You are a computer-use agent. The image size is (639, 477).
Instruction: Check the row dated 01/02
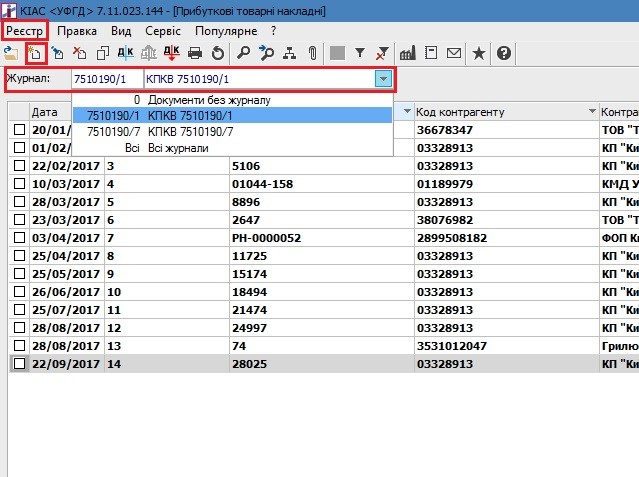[19, 148]
